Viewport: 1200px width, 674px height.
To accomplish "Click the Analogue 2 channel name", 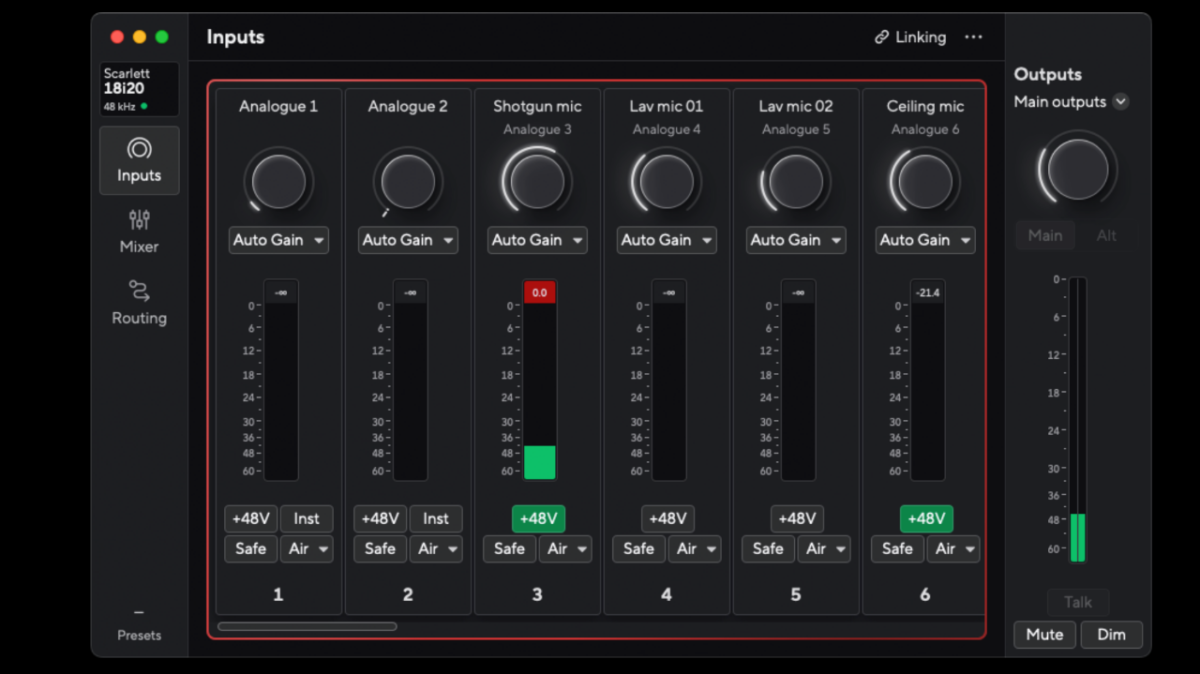I will (x=408, y=106).
